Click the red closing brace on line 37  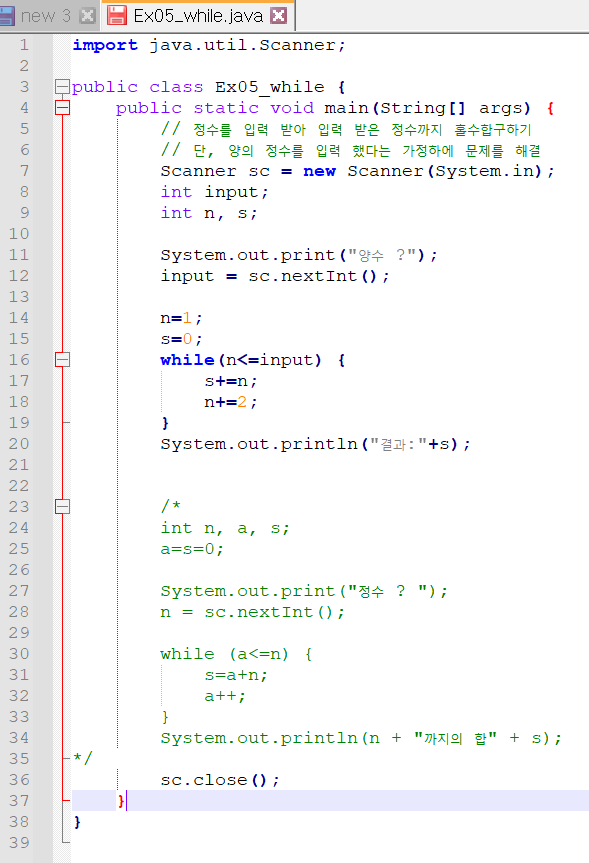pos(121,801)
